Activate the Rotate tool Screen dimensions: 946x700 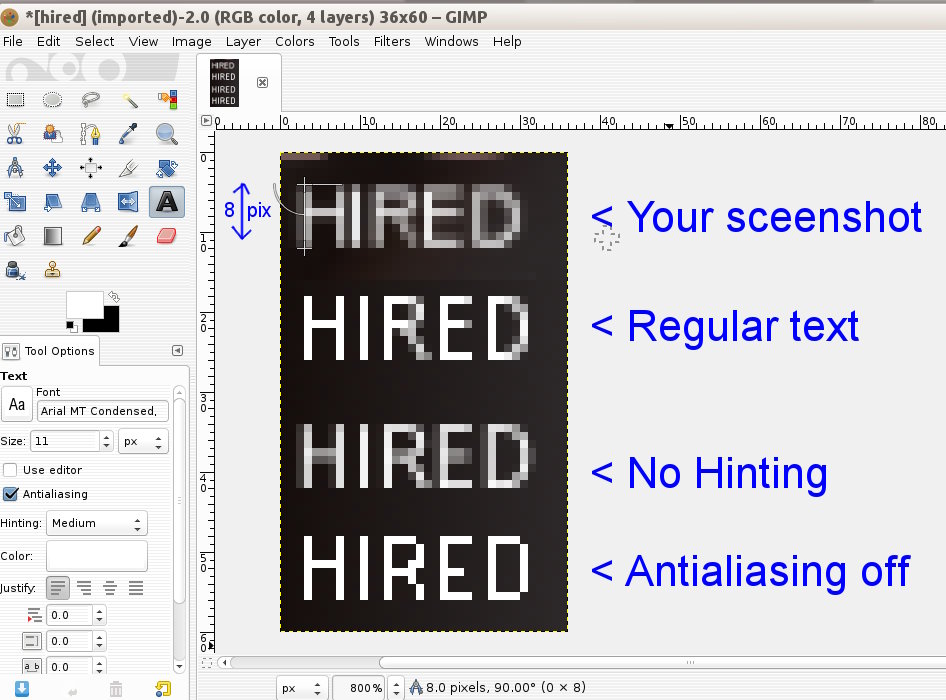167,167
